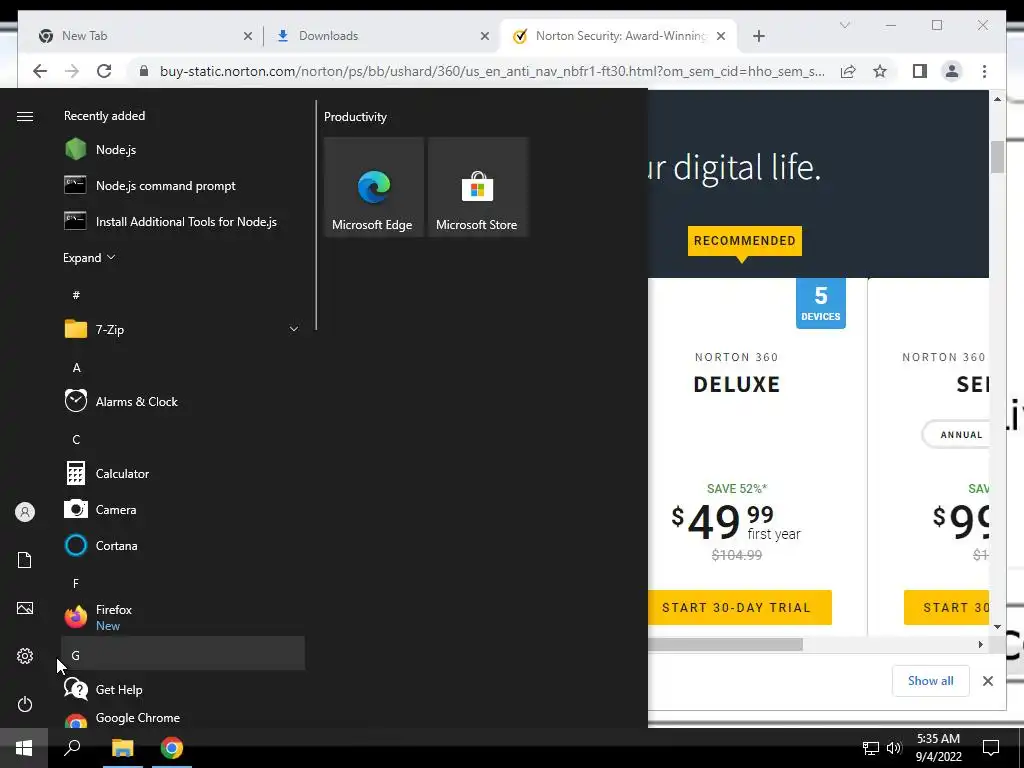
Task: Launch the Calculator app
Action: tap(183, 473)
